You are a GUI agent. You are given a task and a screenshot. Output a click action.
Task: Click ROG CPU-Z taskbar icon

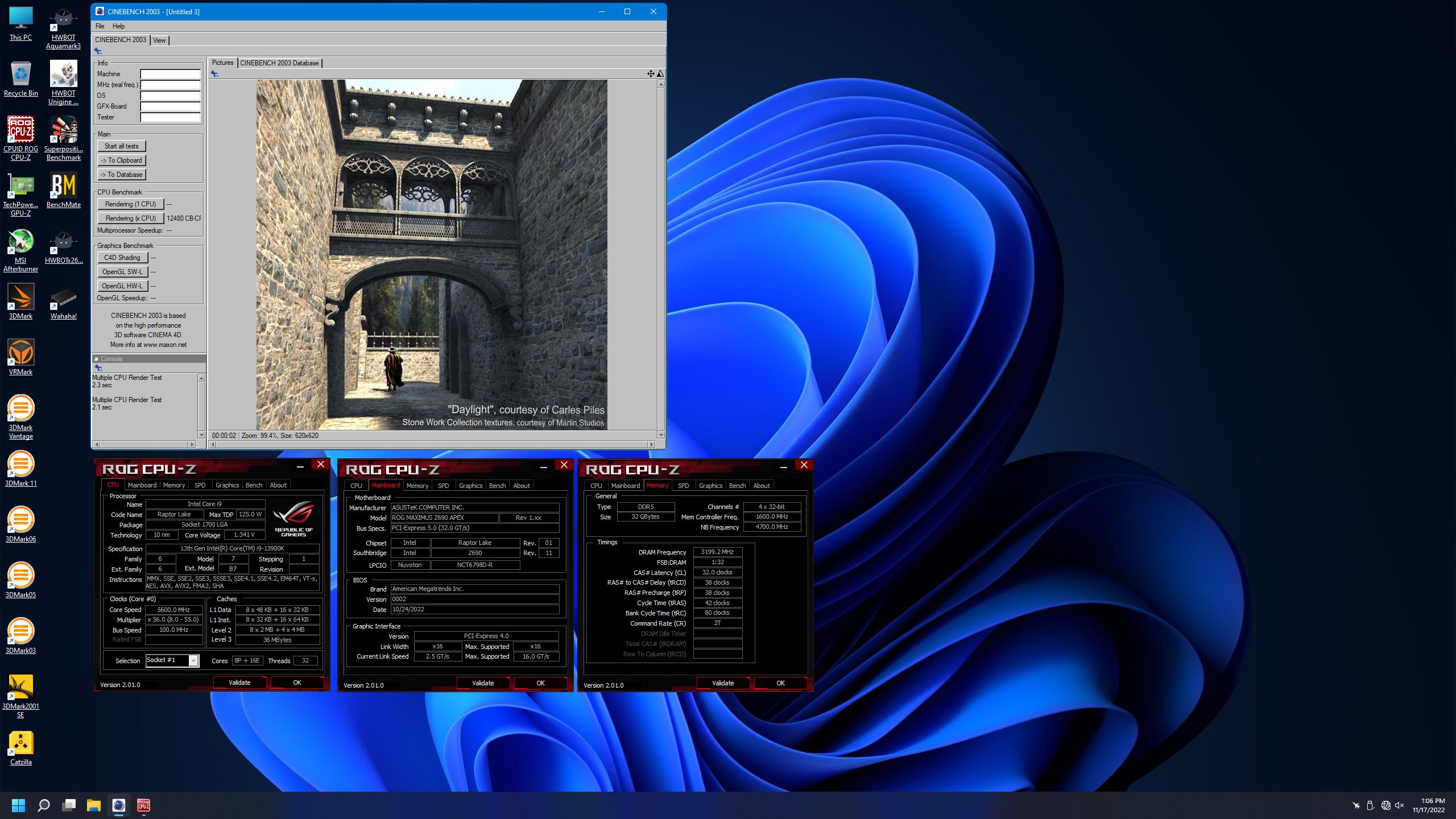[143, 805]
